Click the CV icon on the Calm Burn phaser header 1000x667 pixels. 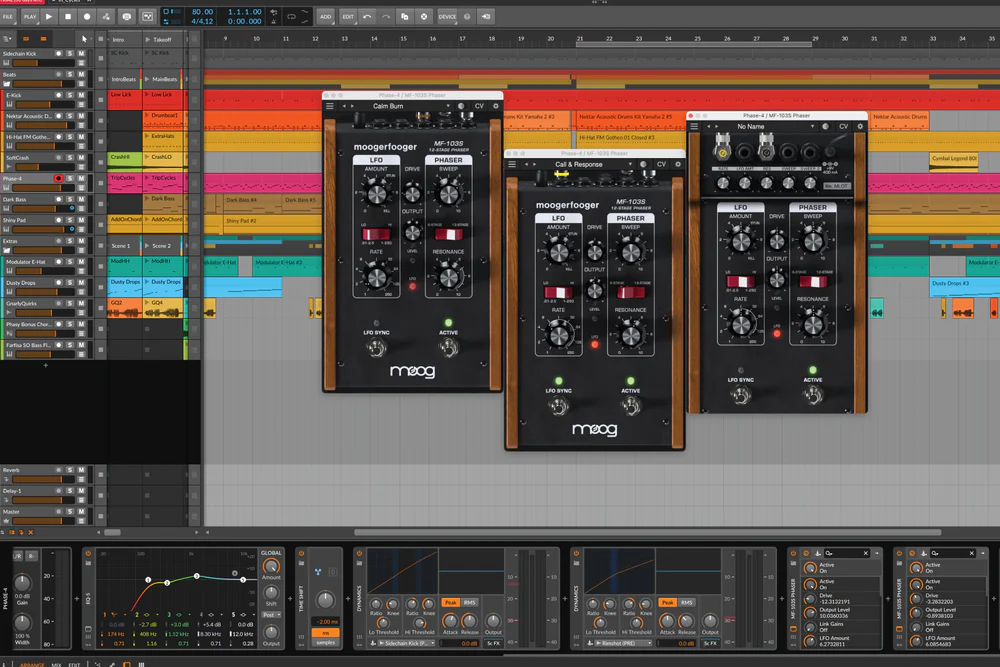click(x=479, y=106)
